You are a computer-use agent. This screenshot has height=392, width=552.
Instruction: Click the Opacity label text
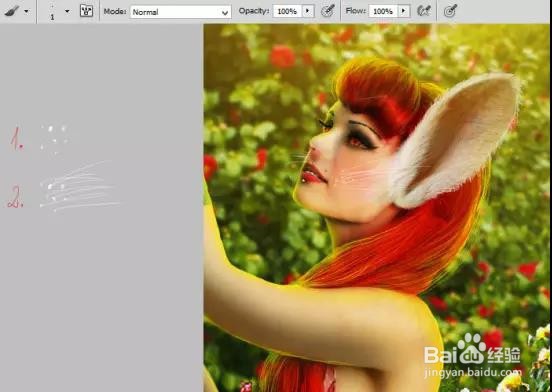point(253,11)
